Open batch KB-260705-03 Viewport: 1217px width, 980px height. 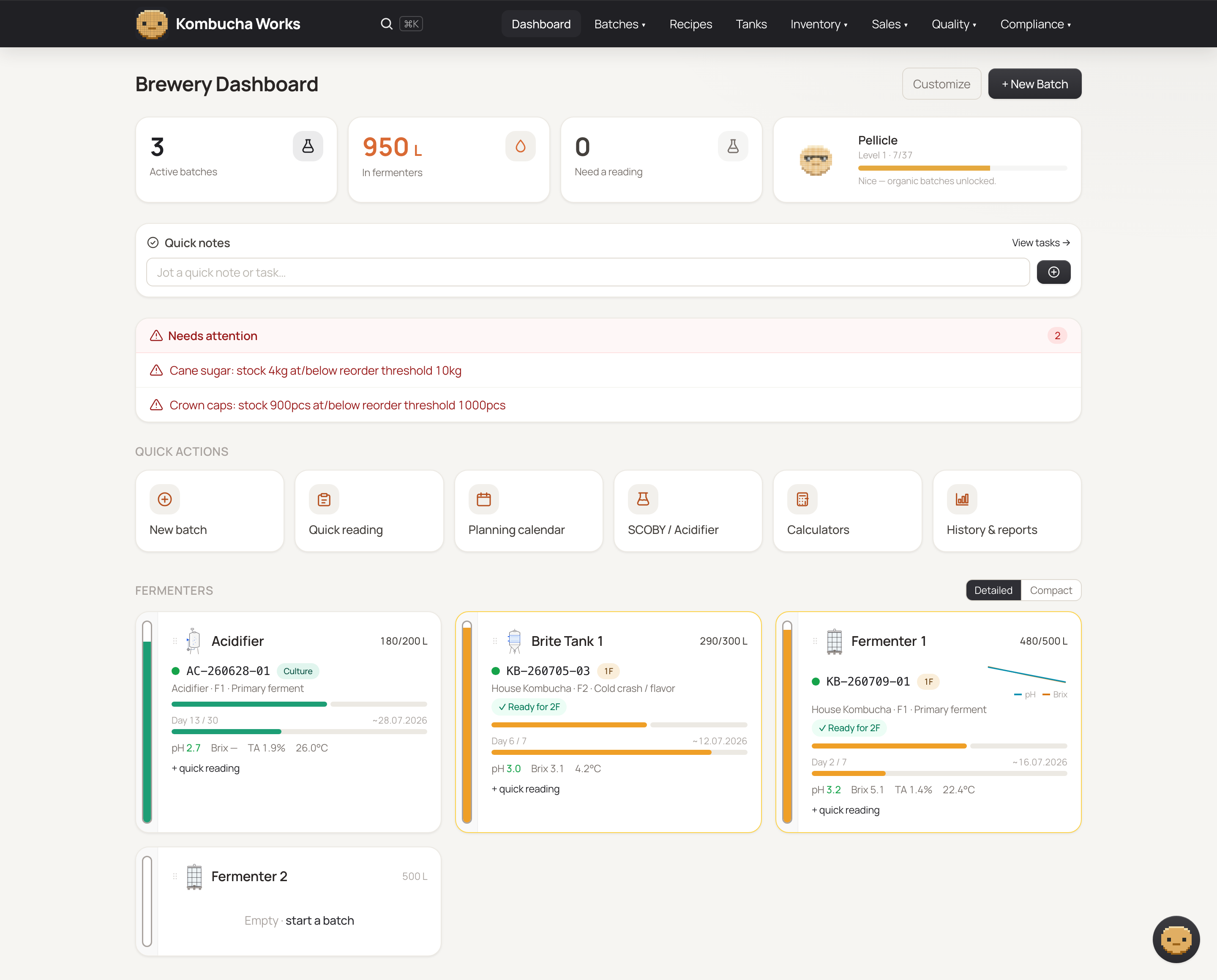pyautogui.click(x=548, y=671)
